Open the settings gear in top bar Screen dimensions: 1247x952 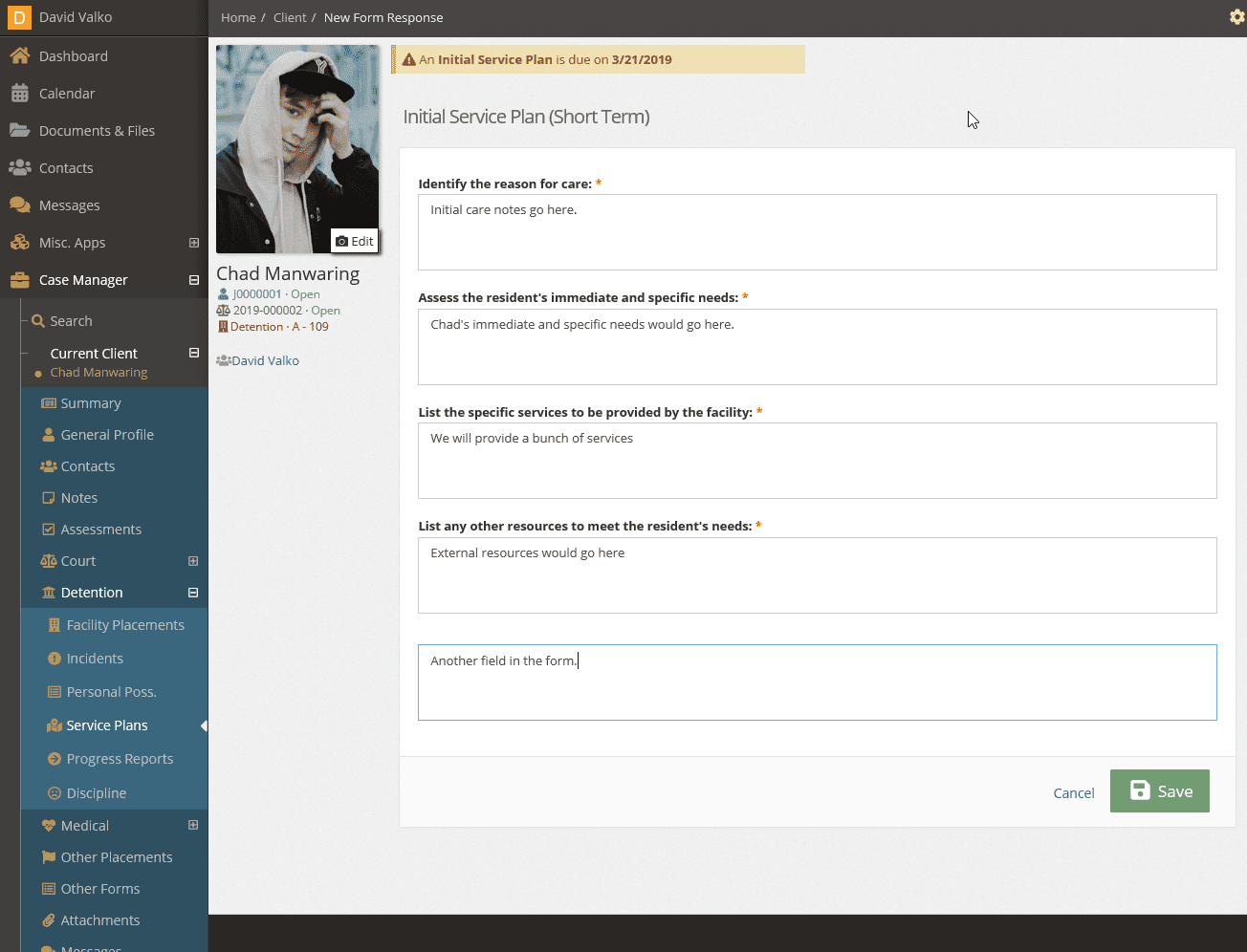coord(1236,16)
